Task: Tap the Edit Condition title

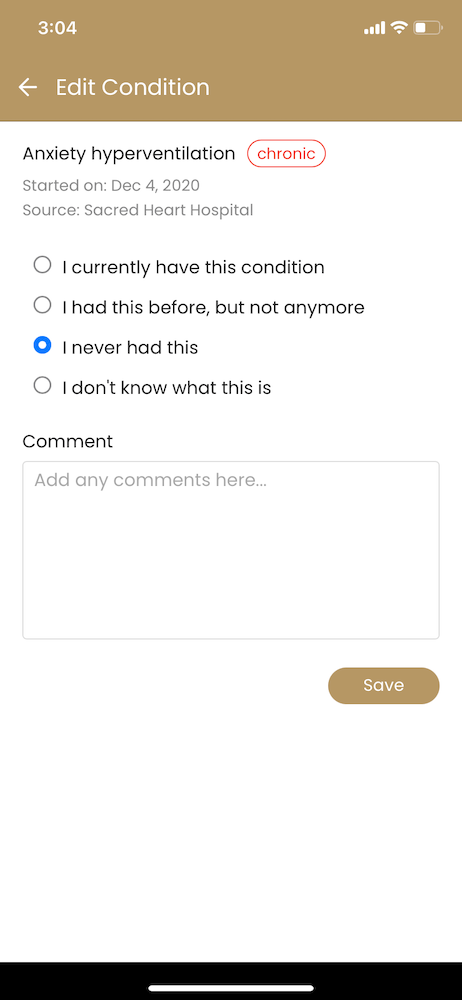Action: coord(133,87)
